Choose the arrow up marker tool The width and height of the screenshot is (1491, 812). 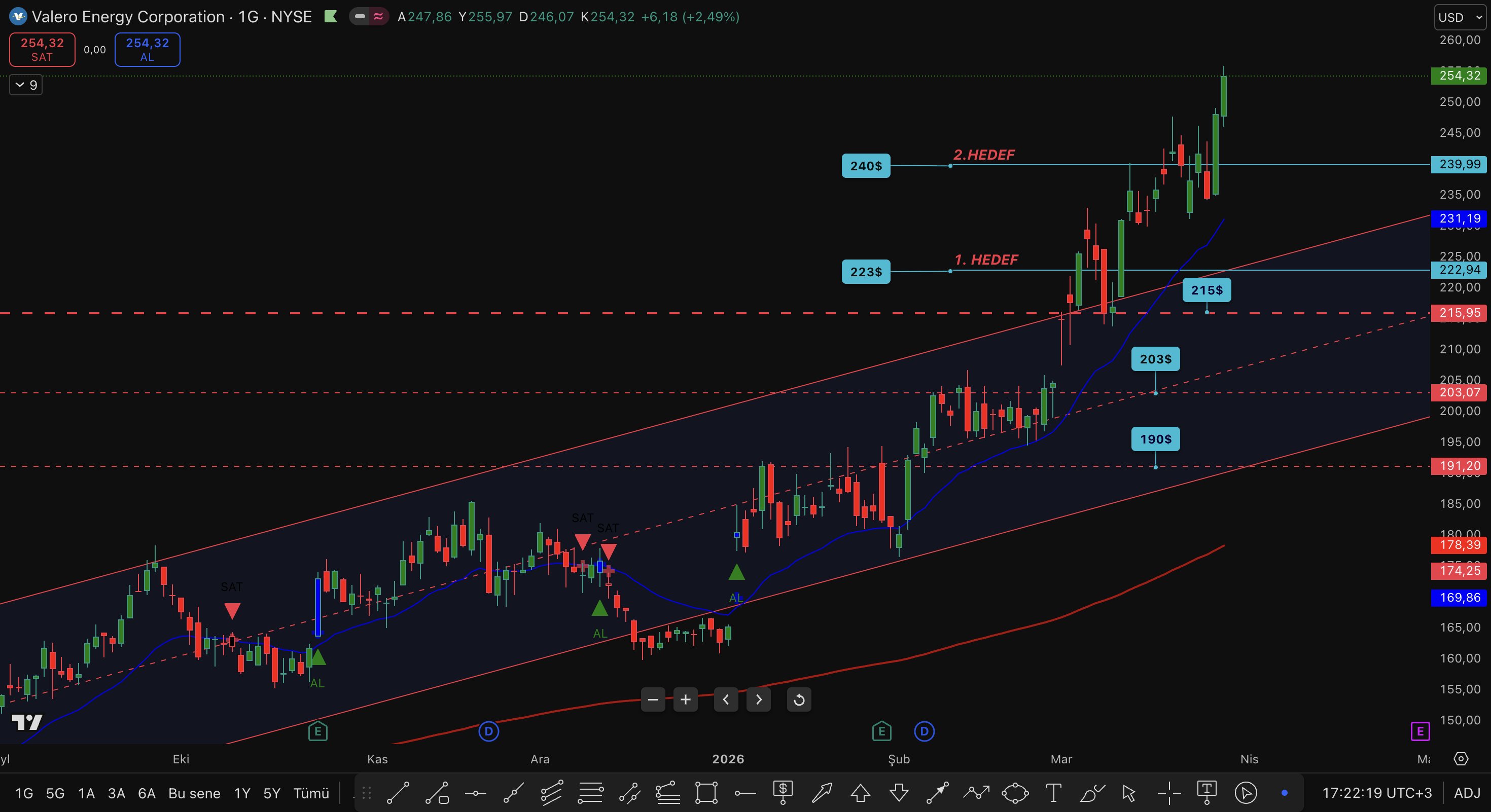[860, 792]
